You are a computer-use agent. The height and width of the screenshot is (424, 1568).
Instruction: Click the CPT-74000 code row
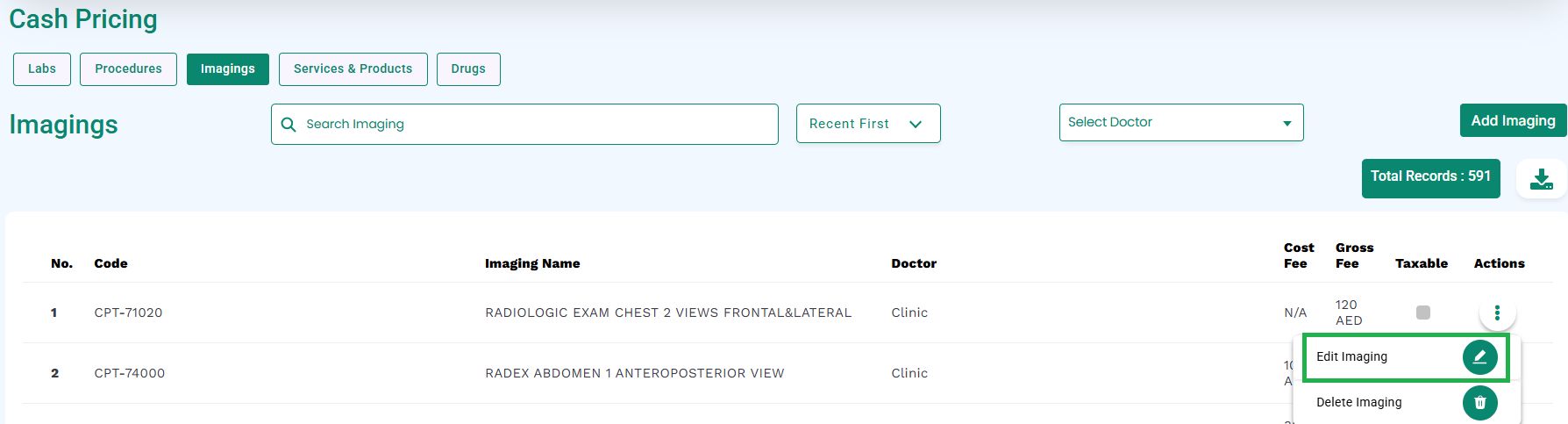130,373
